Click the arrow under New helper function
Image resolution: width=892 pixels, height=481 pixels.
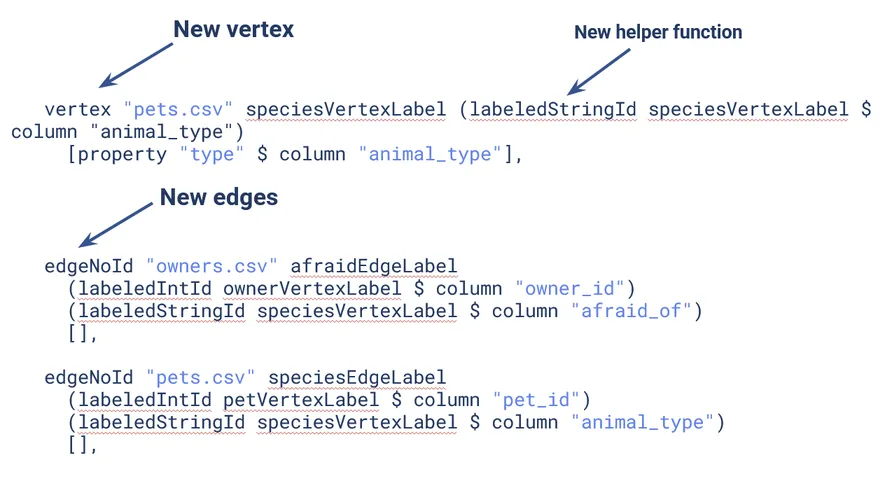(x=599, y=72)
